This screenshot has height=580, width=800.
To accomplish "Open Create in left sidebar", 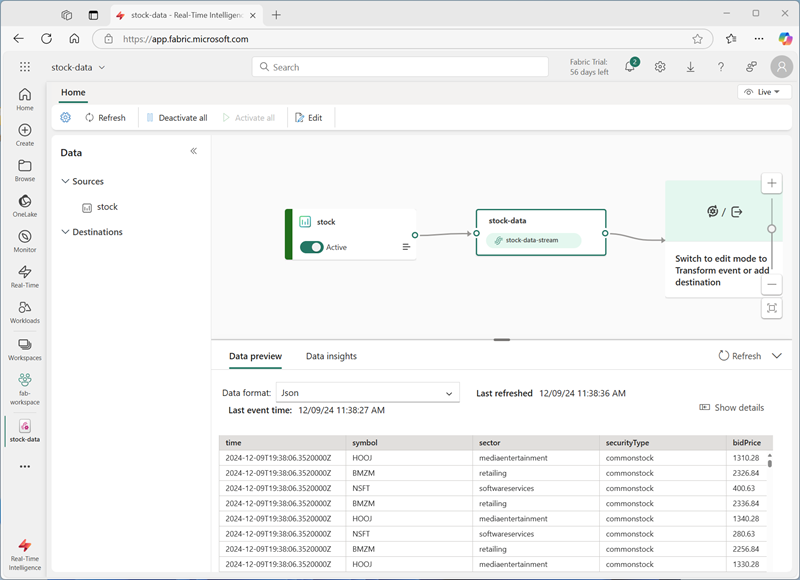I will tap(24, 135).
